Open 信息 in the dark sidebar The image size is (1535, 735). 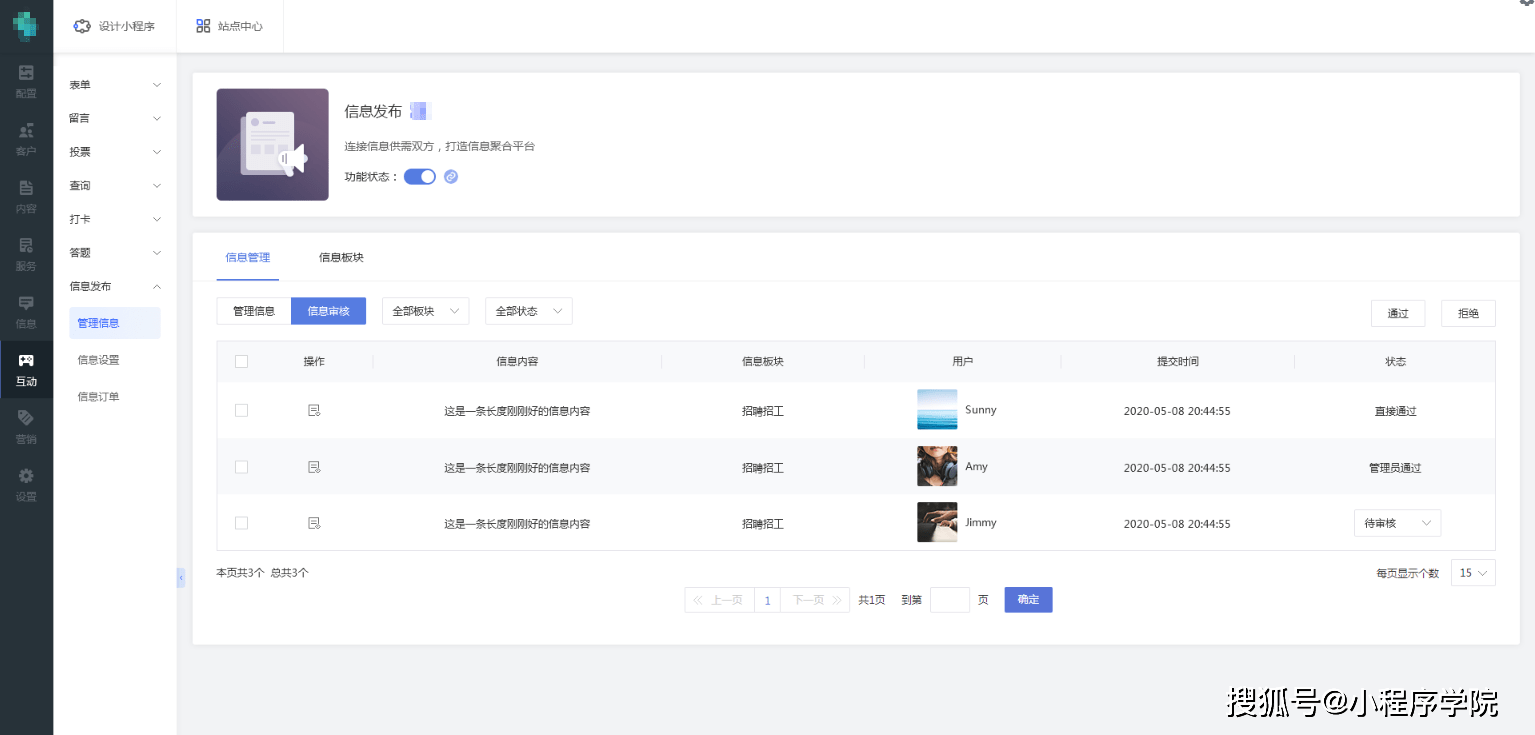pyautogui.click(x=26, y=312)
